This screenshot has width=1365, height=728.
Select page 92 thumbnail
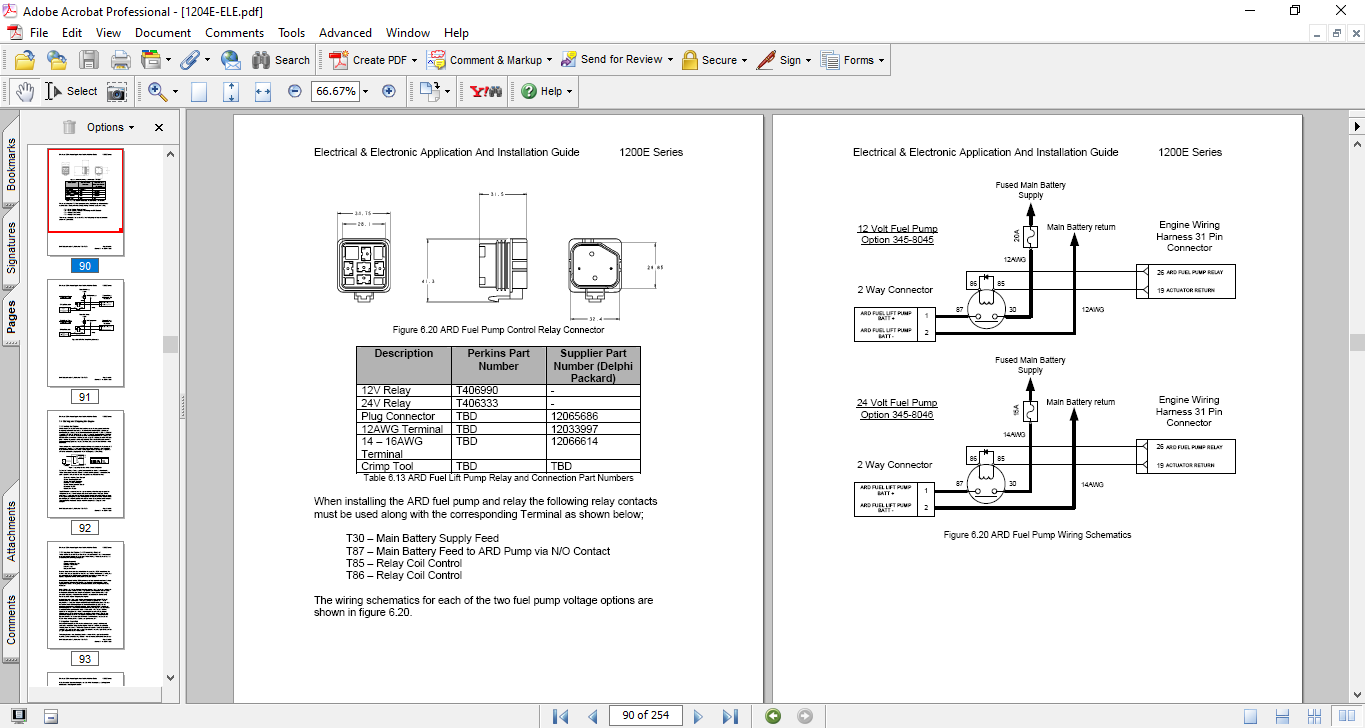pos(85,465)
